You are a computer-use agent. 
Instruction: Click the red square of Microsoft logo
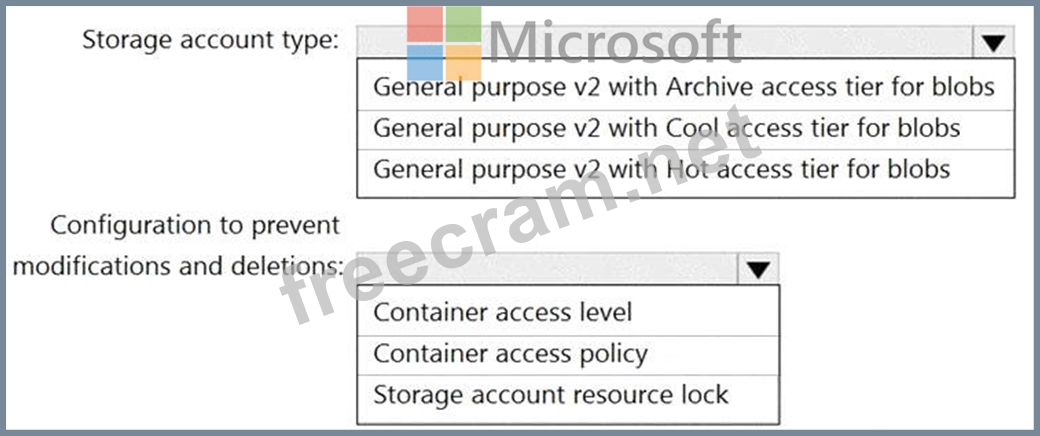point(424,25)
